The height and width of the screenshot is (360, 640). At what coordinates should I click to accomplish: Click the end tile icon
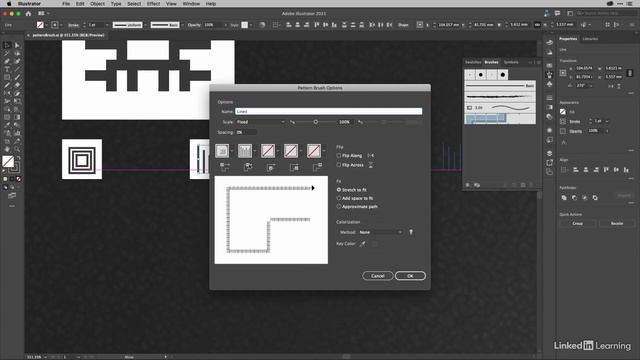(x=317, y=167)
